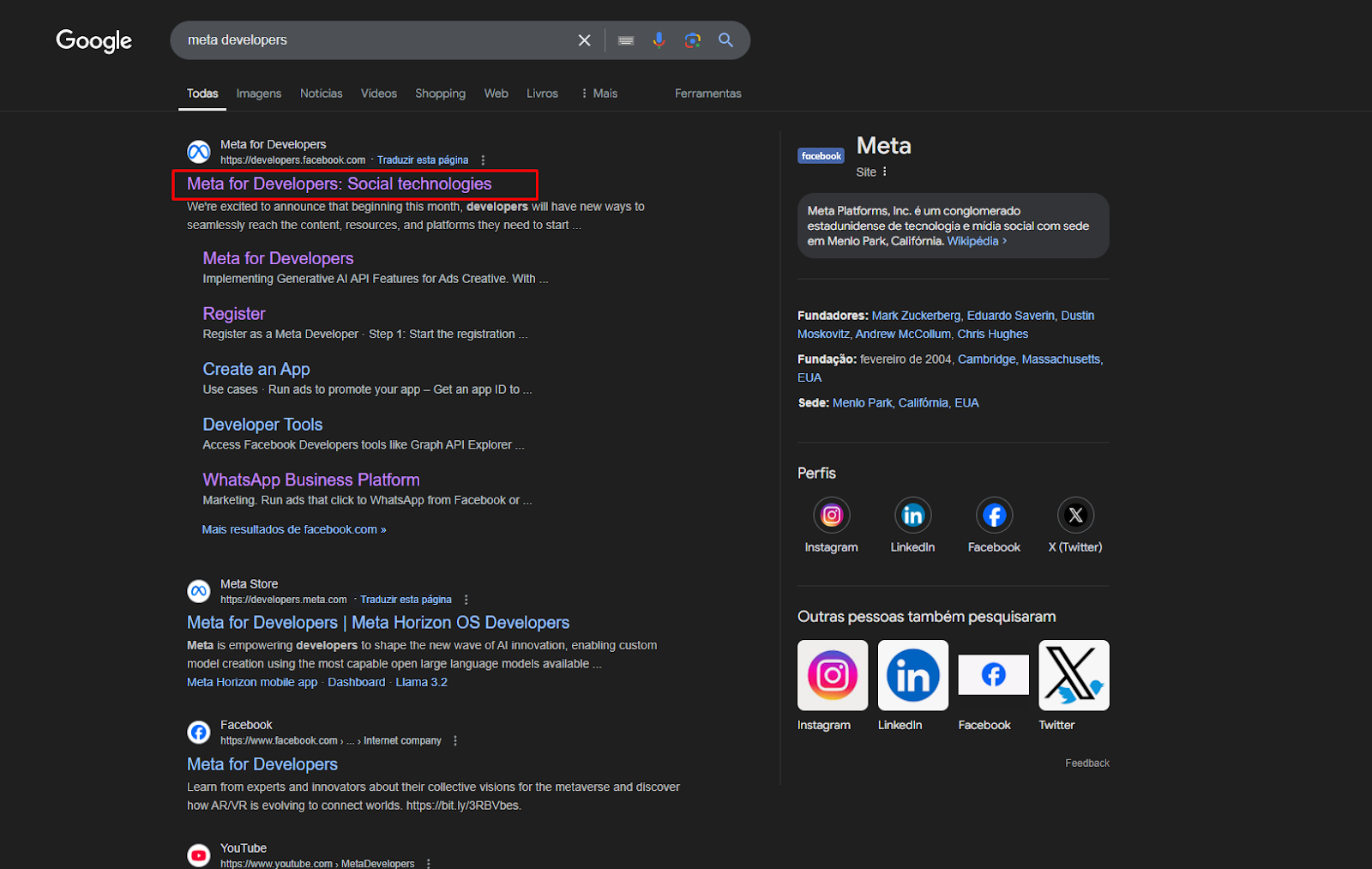
Task: Clear the search box text
Action: 584,40
